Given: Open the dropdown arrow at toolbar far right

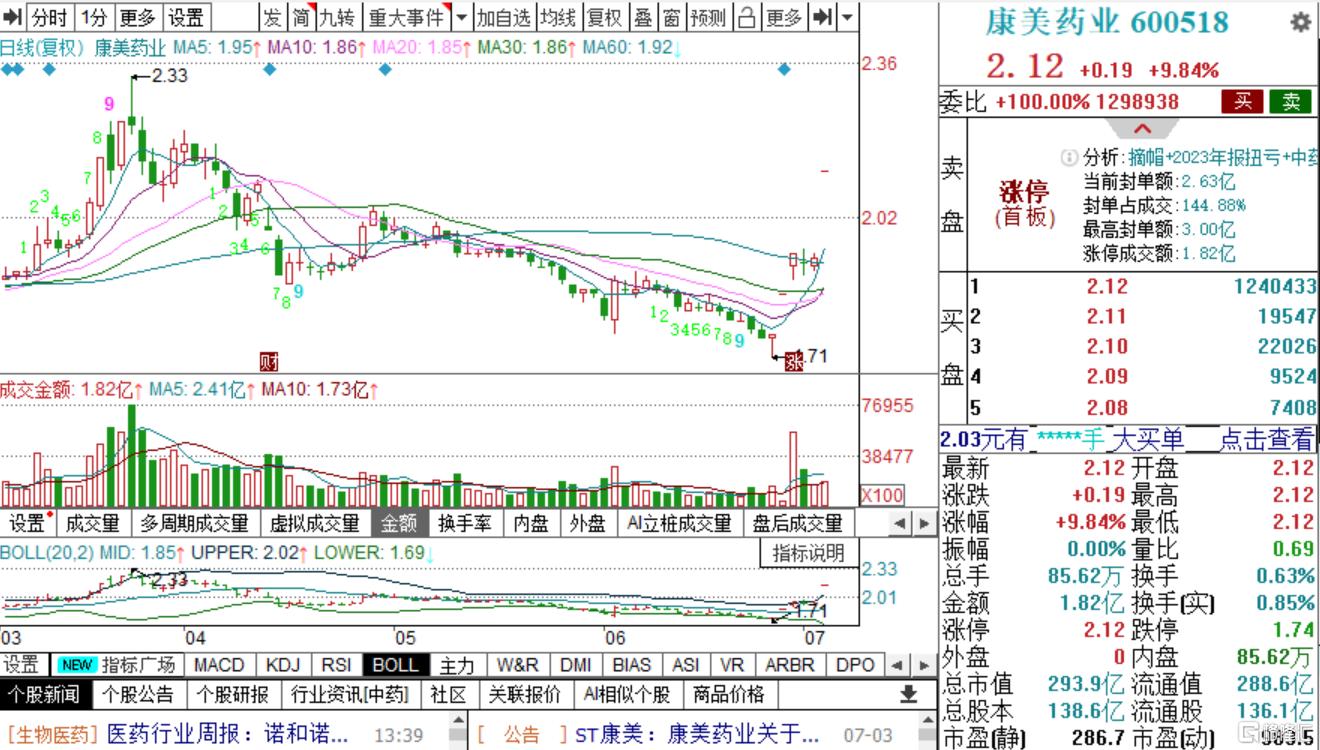Looking at the screenshot, I should (848, 16).
